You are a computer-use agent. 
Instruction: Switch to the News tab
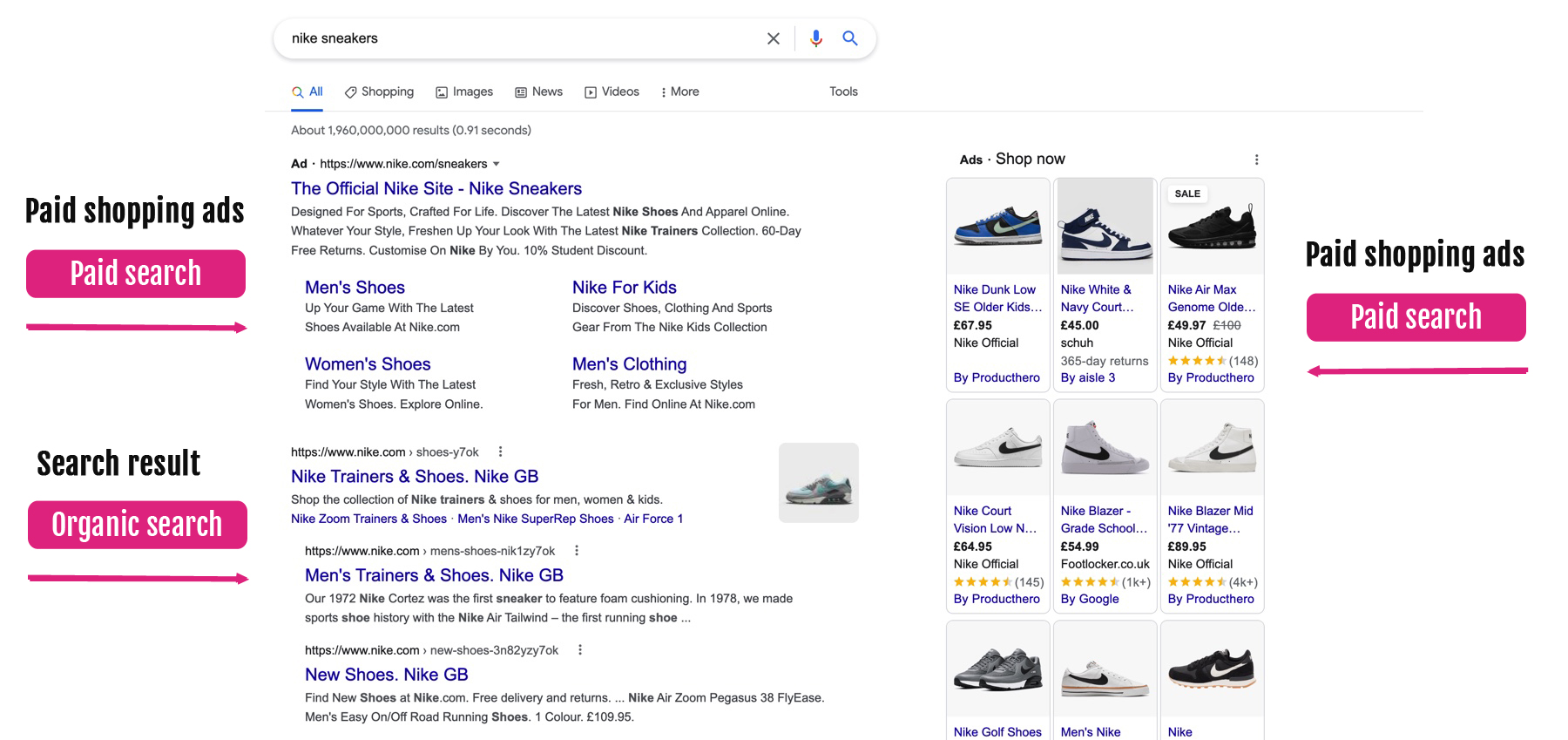(x=539, y=92)
